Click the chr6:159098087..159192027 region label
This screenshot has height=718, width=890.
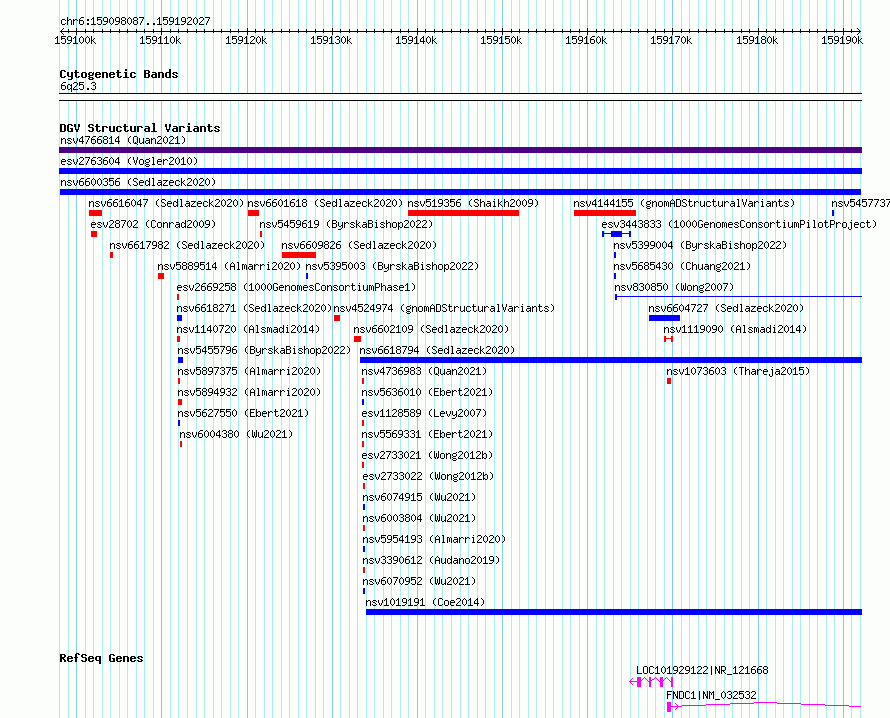(x=135, y=21)
